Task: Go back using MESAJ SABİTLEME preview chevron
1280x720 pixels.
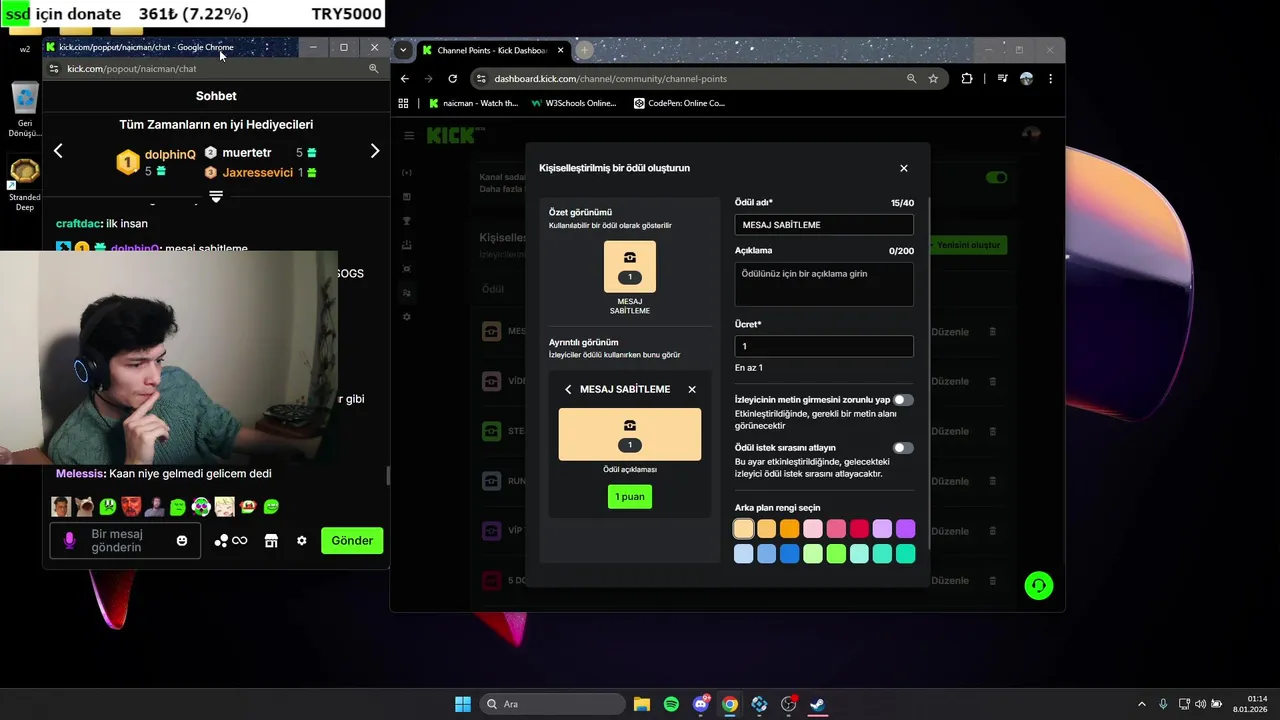Action: (568, 389)
